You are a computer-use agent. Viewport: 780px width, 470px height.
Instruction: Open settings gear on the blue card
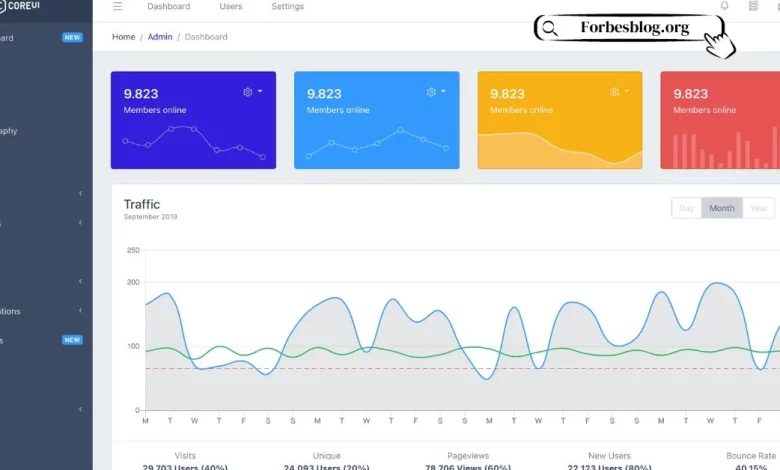click(431, 92)
